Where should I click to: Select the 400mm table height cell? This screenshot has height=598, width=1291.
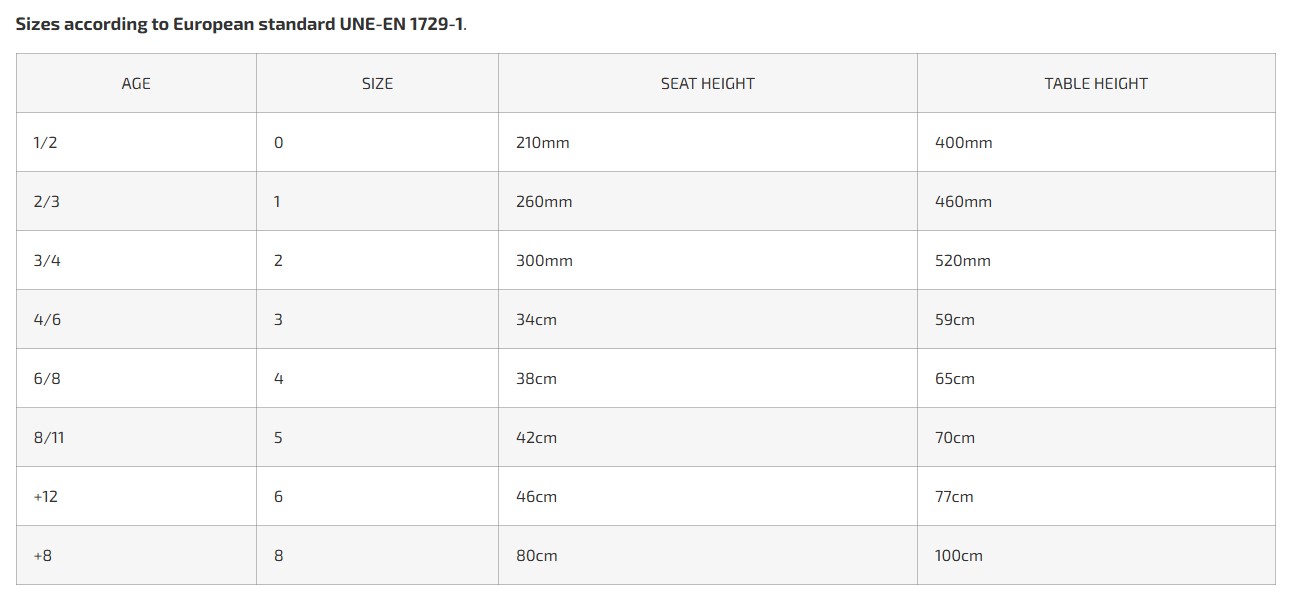pyautogui.click(x=963, y=143)
